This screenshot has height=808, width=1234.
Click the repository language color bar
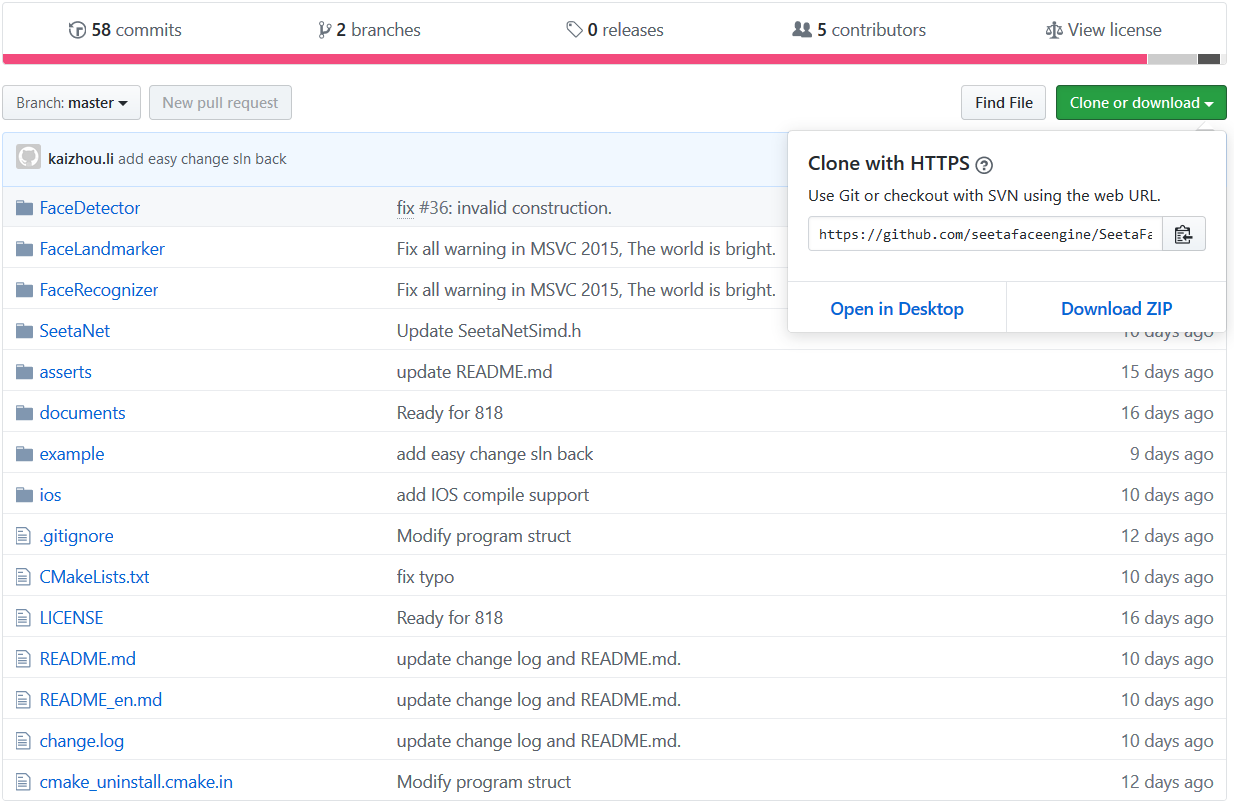pos(600,59)
